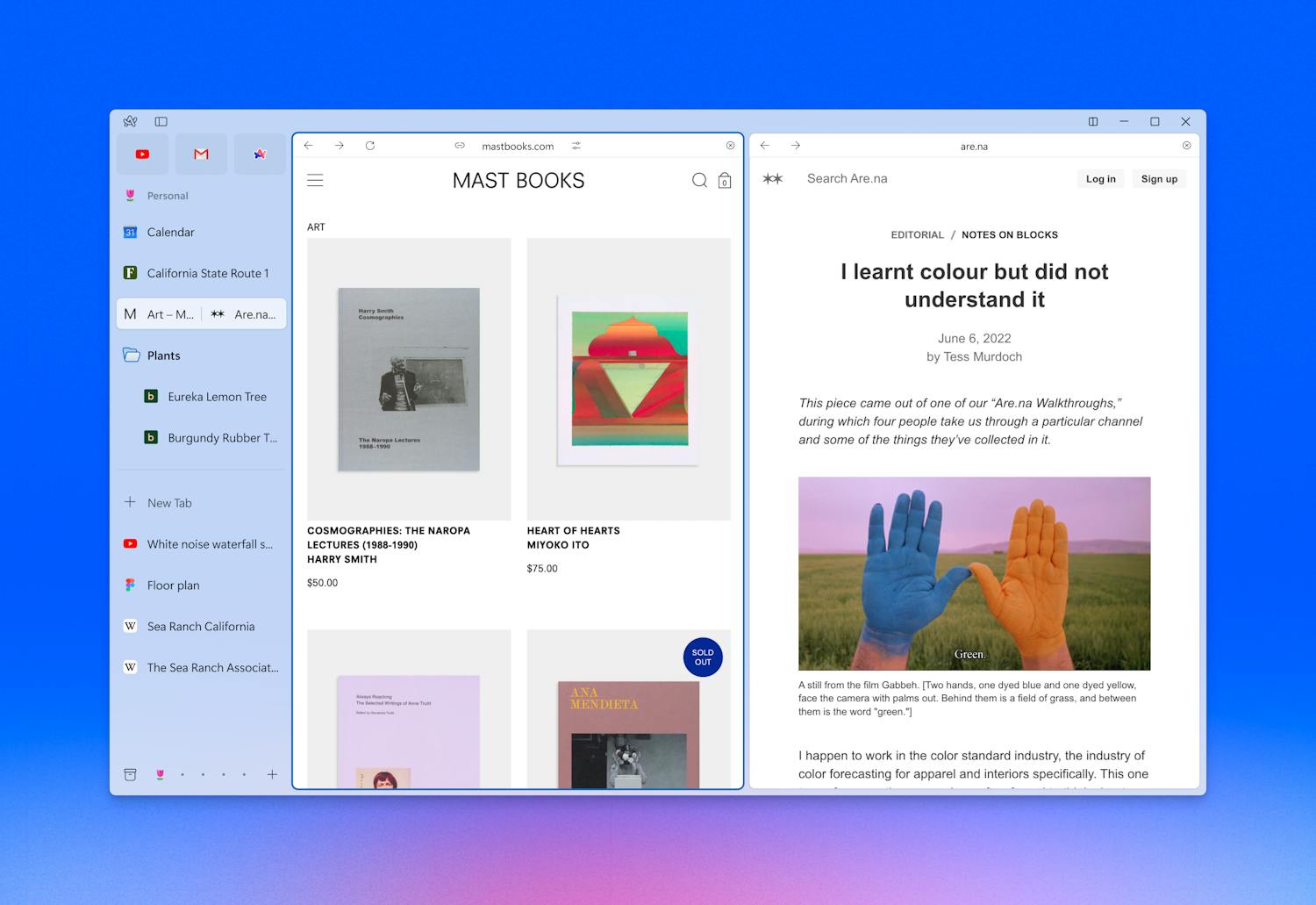Click the Log in button on Are.na

coord(1100,178)
